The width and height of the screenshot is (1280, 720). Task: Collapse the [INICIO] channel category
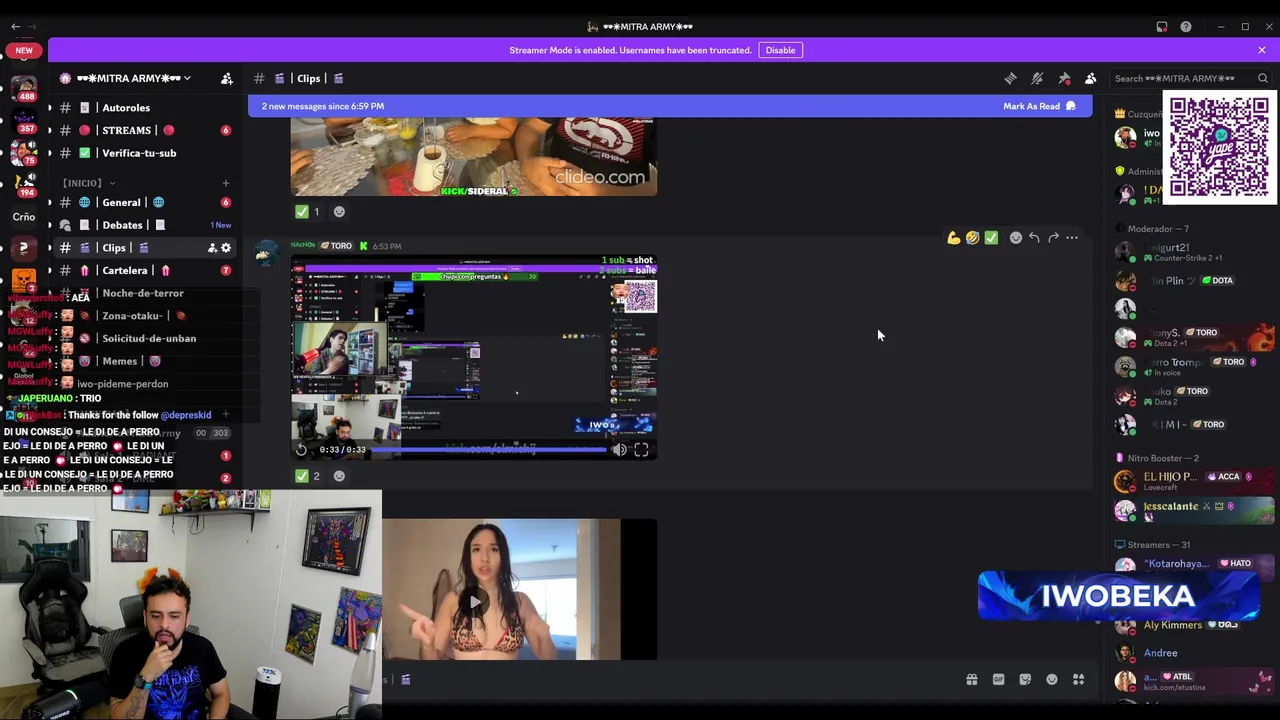click(87, 183)
